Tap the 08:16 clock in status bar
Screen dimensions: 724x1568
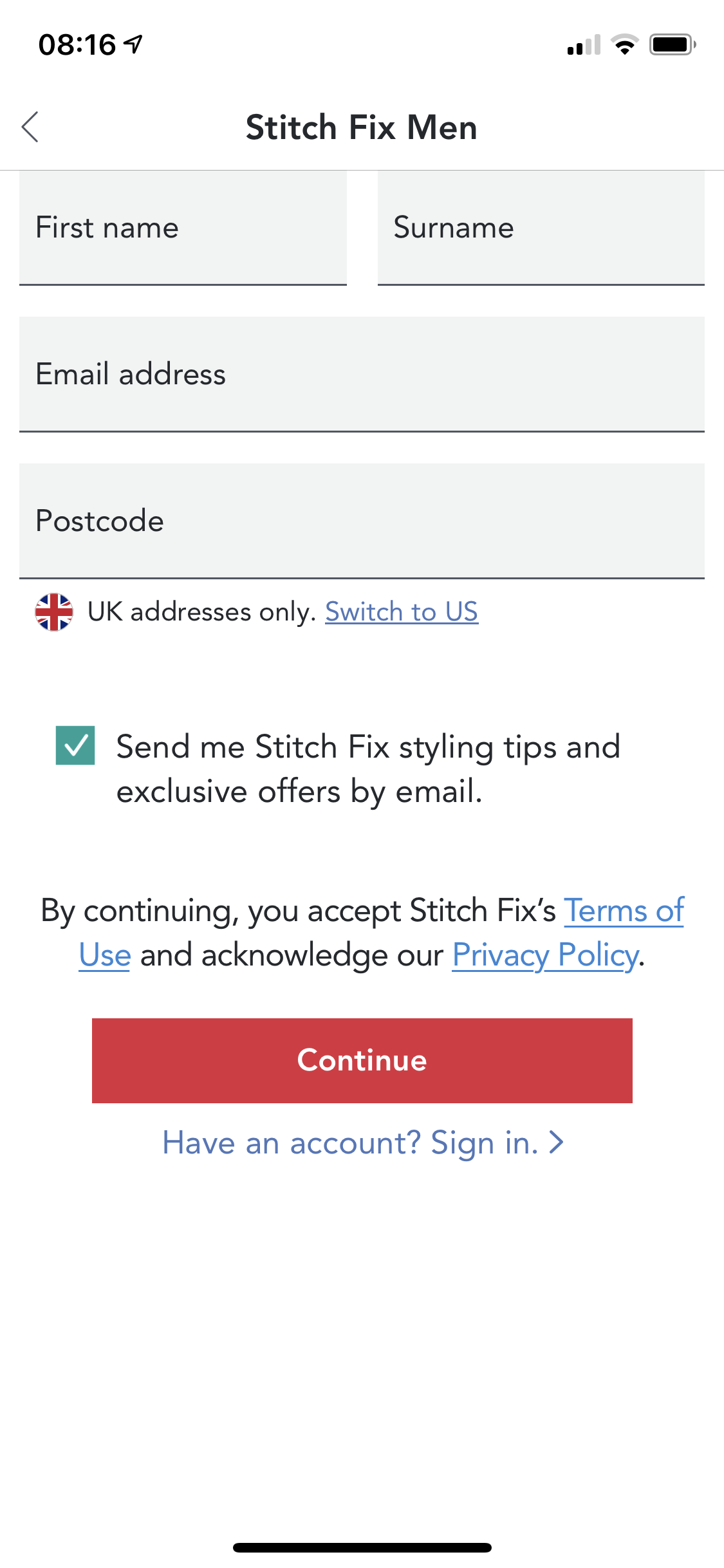(x=77, y=45)
